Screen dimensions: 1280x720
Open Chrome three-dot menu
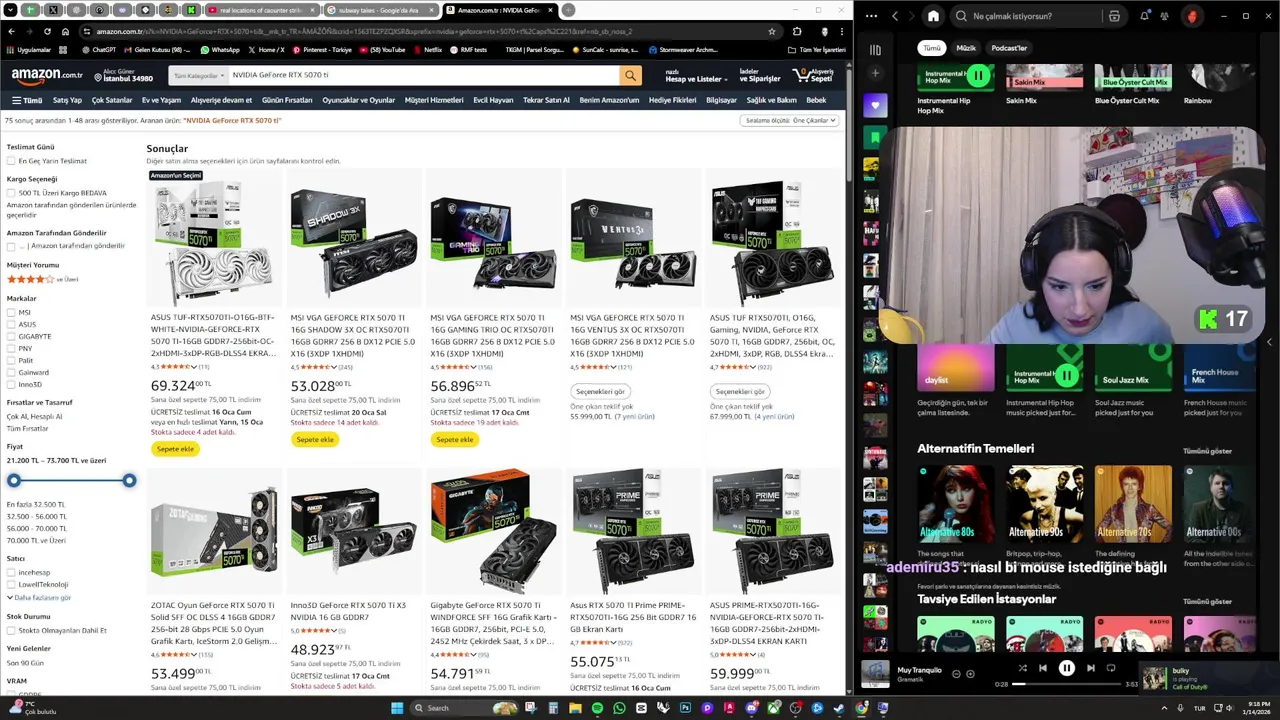(841, 31)
